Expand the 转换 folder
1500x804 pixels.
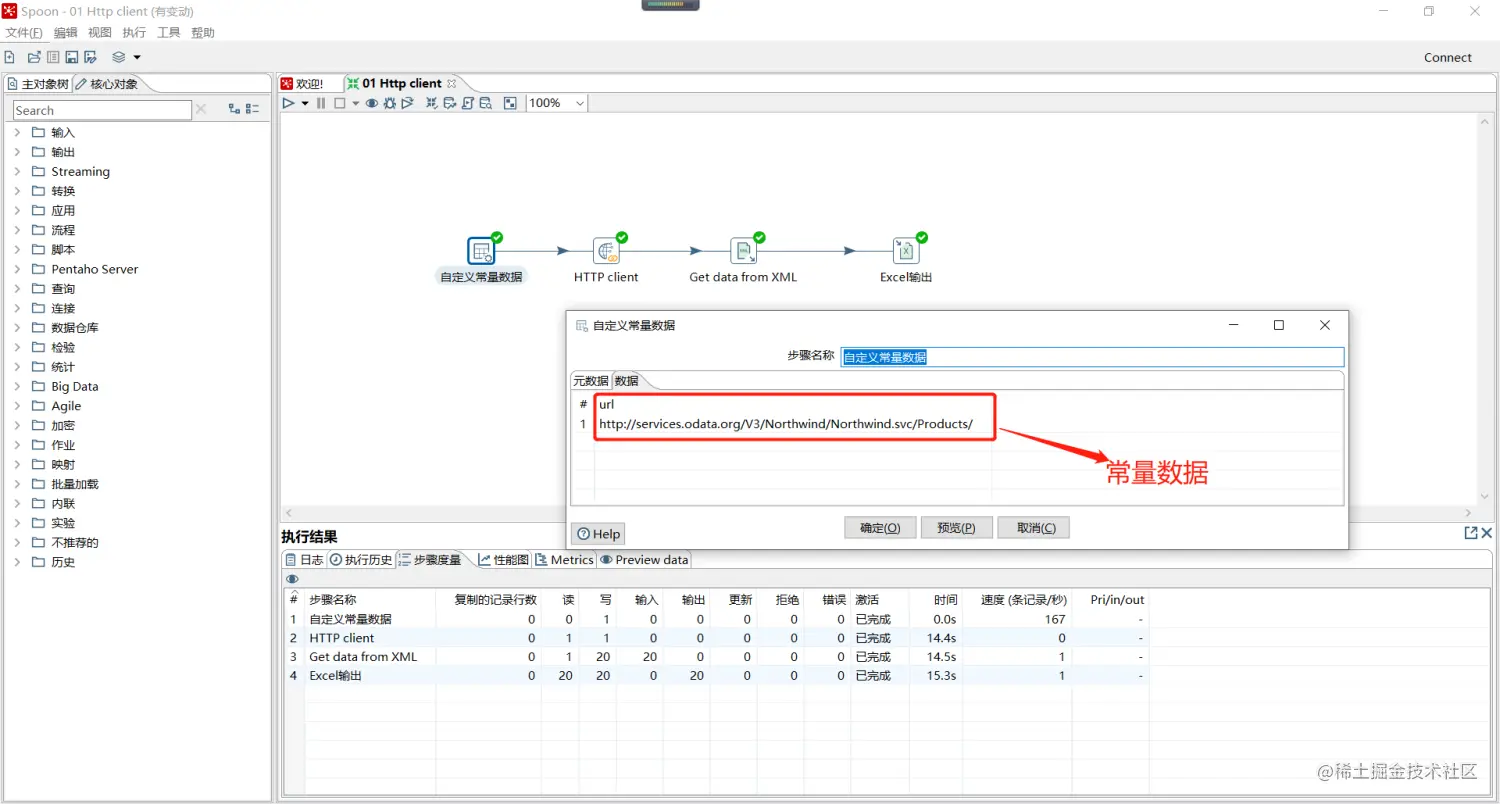(17, 191)
